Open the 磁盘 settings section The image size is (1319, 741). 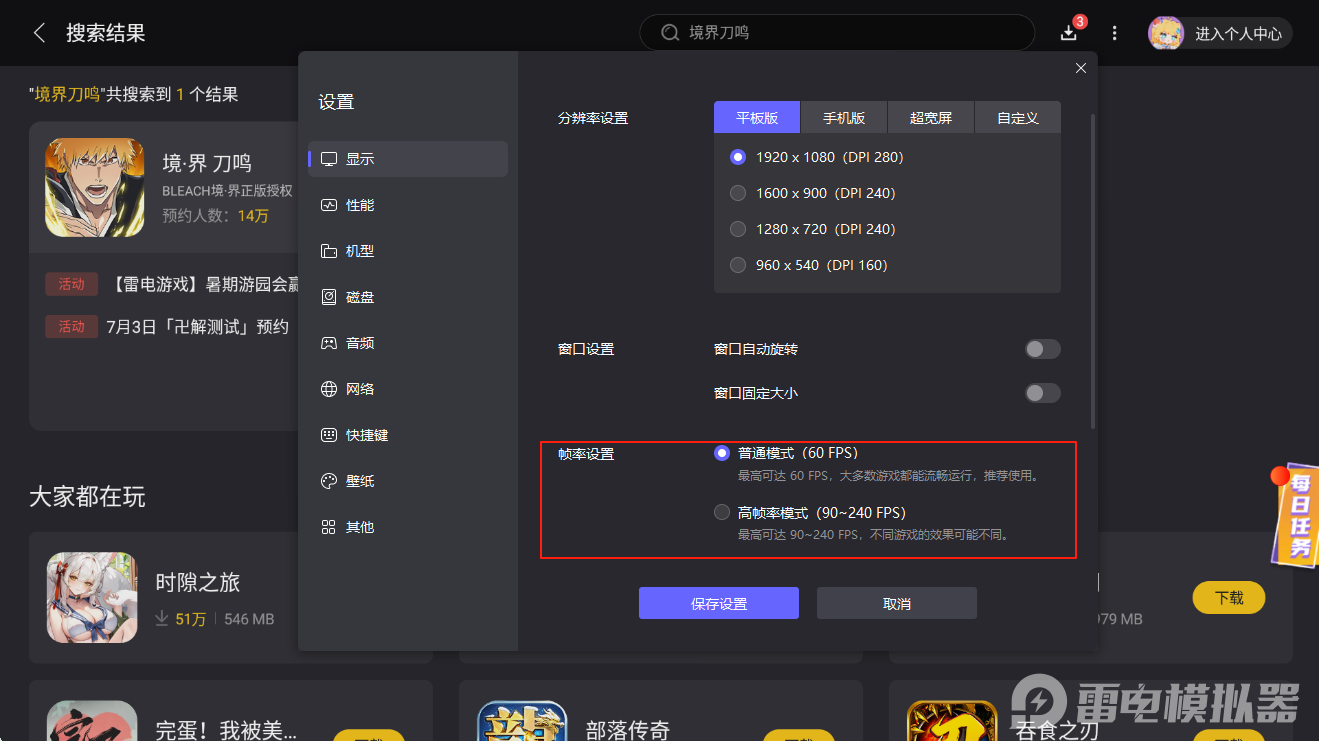pos(408,297)
